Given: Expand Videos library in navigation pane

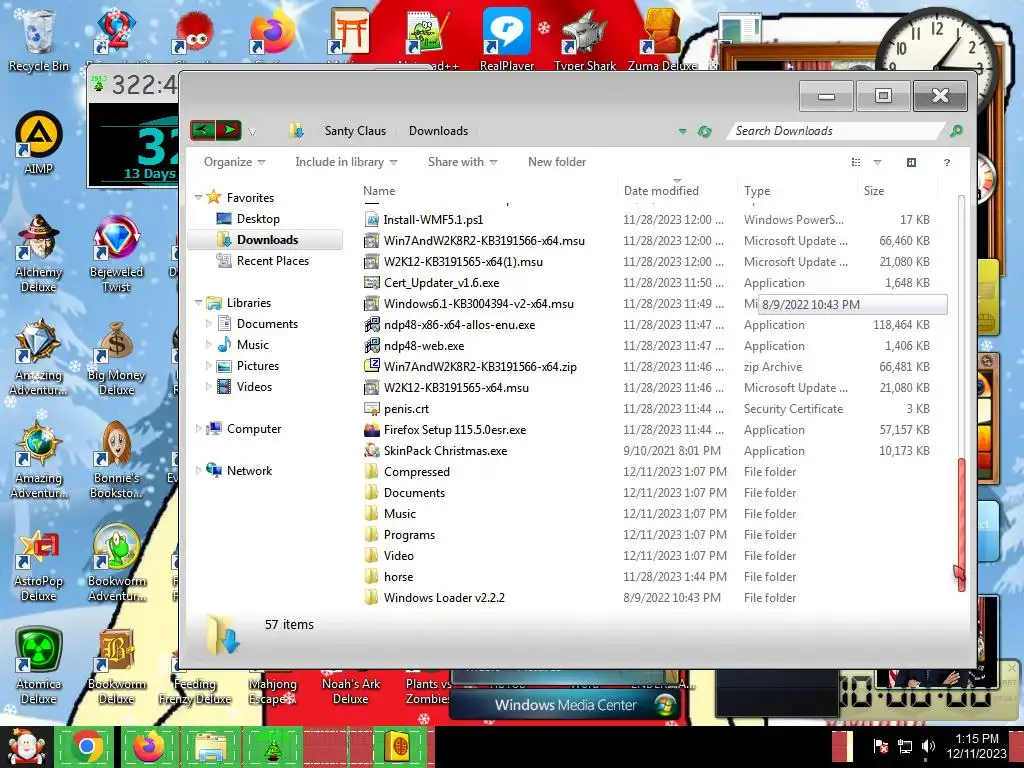Looking at the screenshot, I should click(x=208, y=387).
